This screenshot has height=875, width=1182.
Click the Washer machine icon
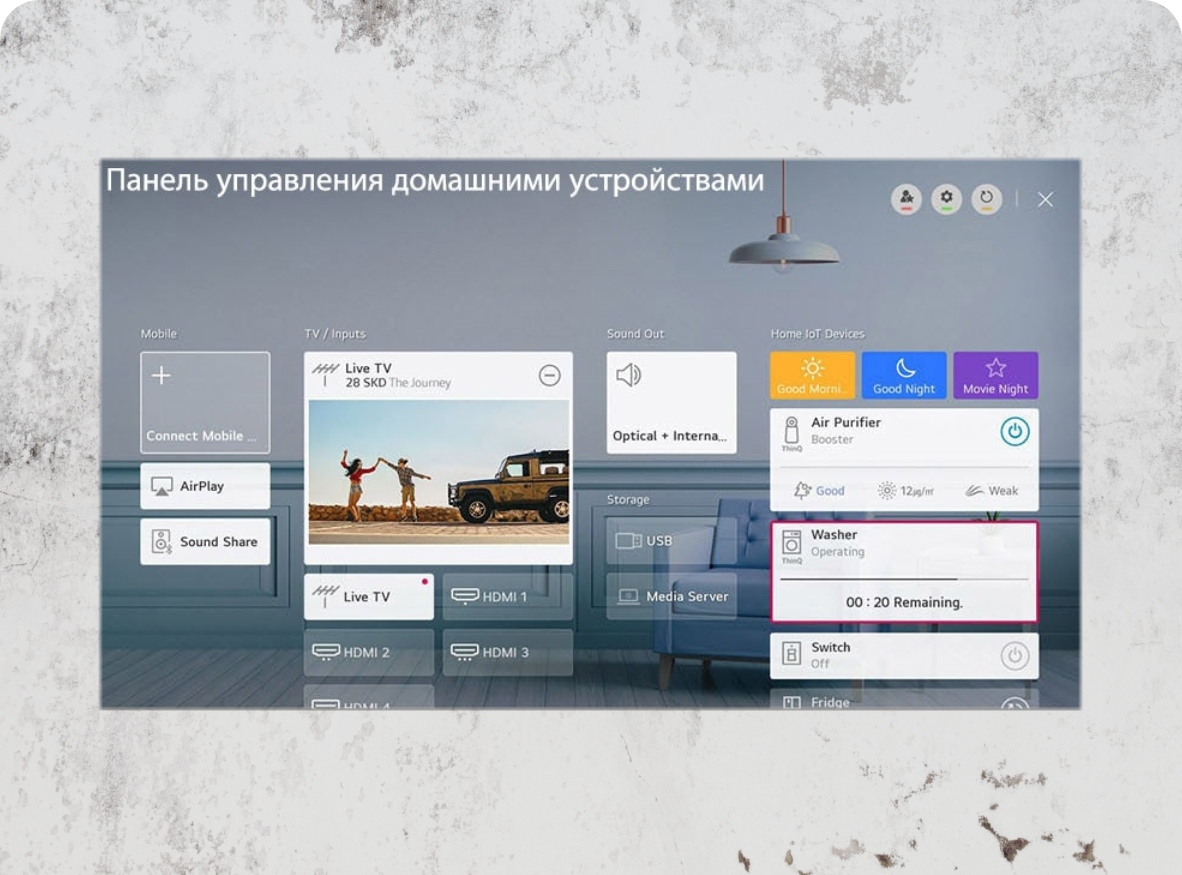tap(792, 545)
